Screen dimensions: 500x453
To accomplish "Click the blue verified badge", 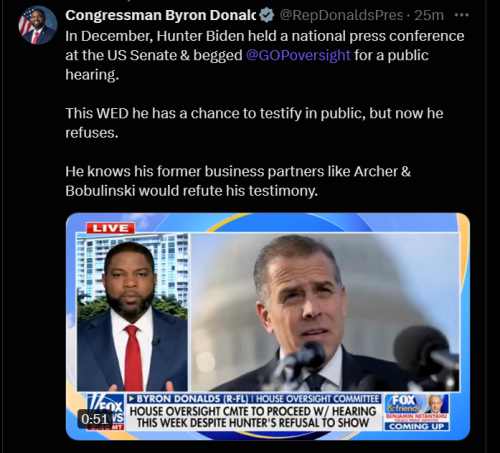I will 267,15.
